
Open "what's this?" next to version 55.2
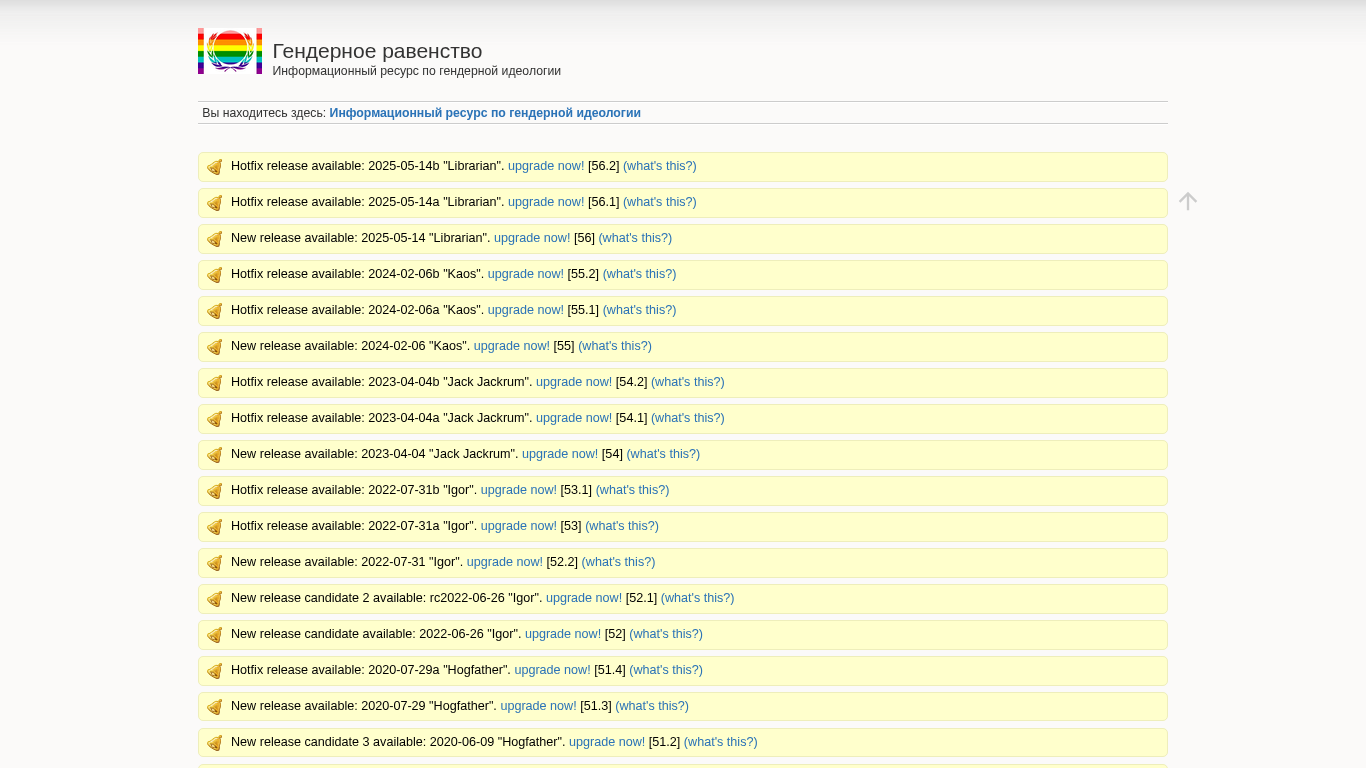[x=640, y=274]
